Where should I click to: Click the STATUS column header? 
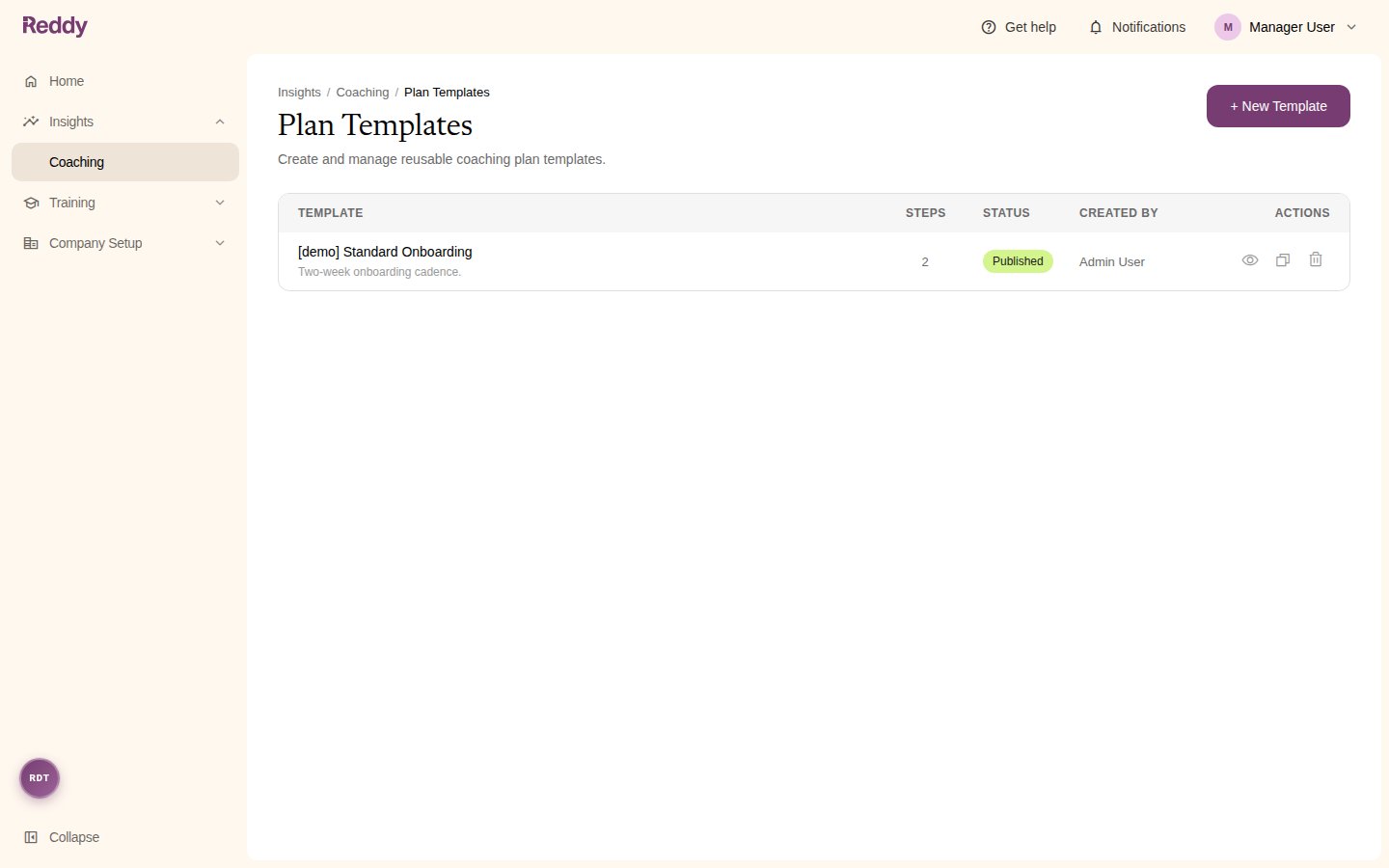[x=1006, y=213]
